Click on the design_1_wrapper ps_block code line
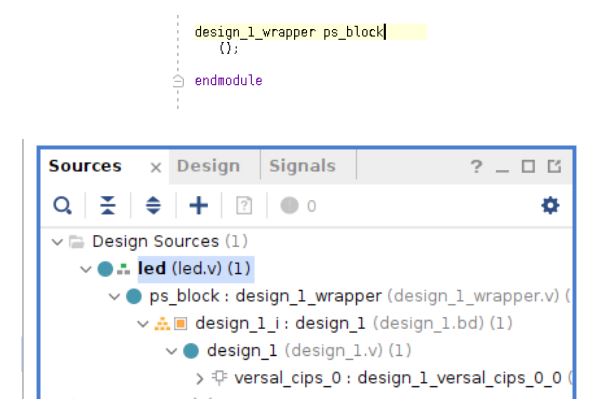 tap(310, 32)
